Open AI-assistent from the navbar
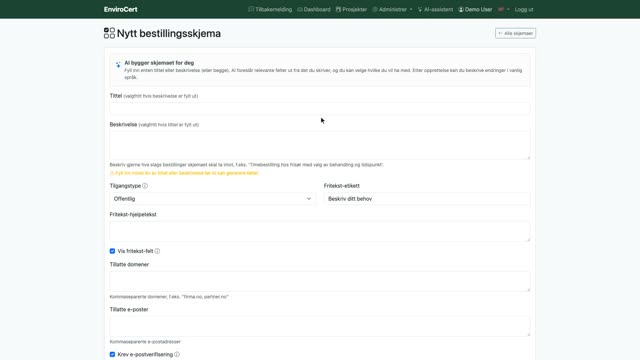The image size is (640, 360). pos(435,9)
